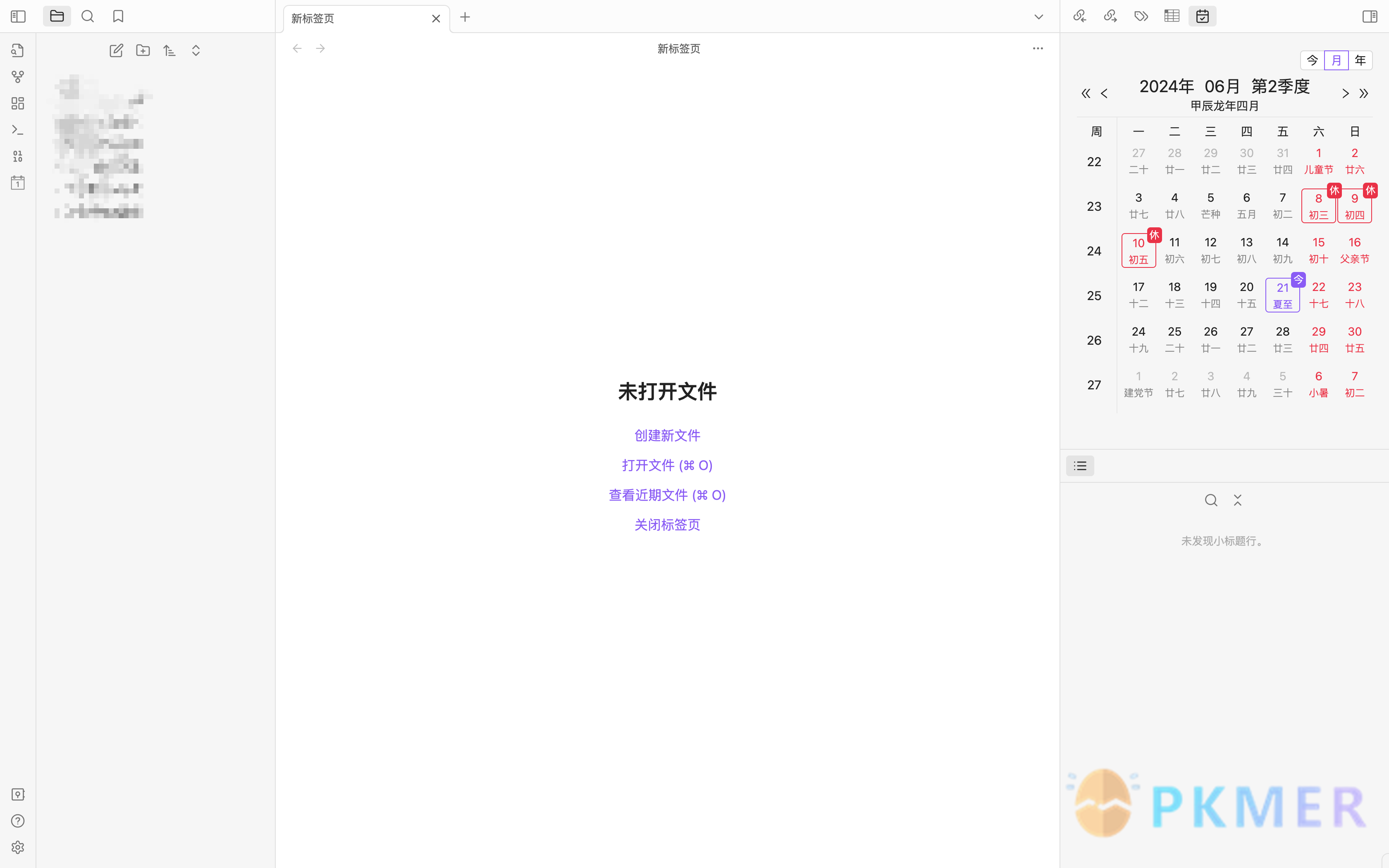Navigate back with left arrow
The image size is (1389, 868).
click(297, 48)
